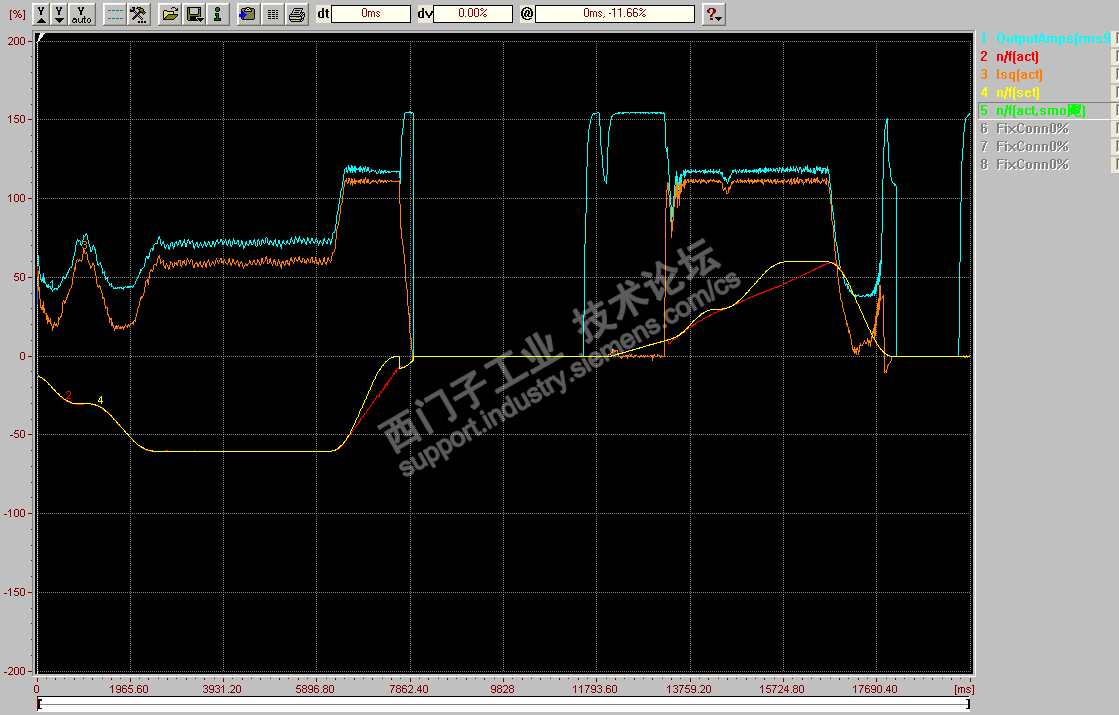Print the trace with the printer icon
The width and height of the screenshot is (1119, 715).
point(297,14)
